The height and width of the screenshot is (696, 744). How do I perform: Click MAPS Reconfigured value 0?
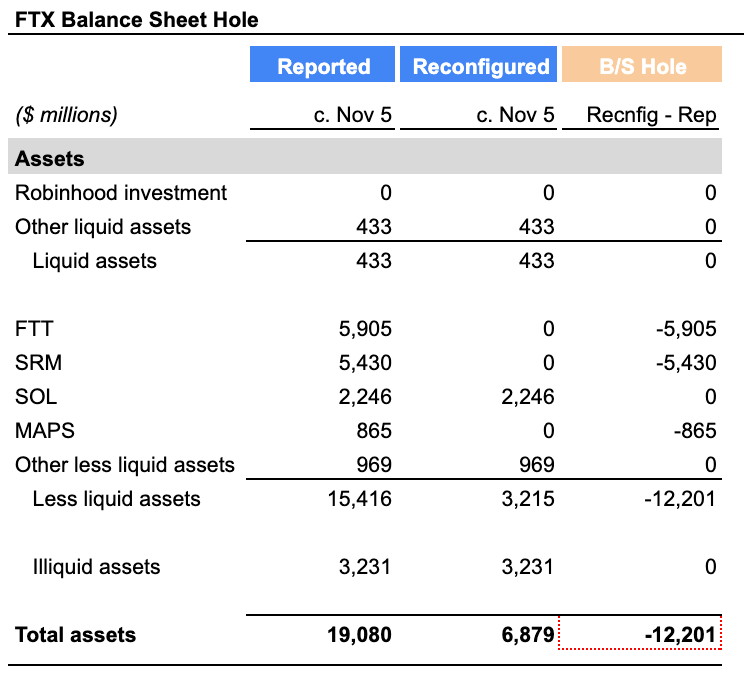click(x=549, y=431)
